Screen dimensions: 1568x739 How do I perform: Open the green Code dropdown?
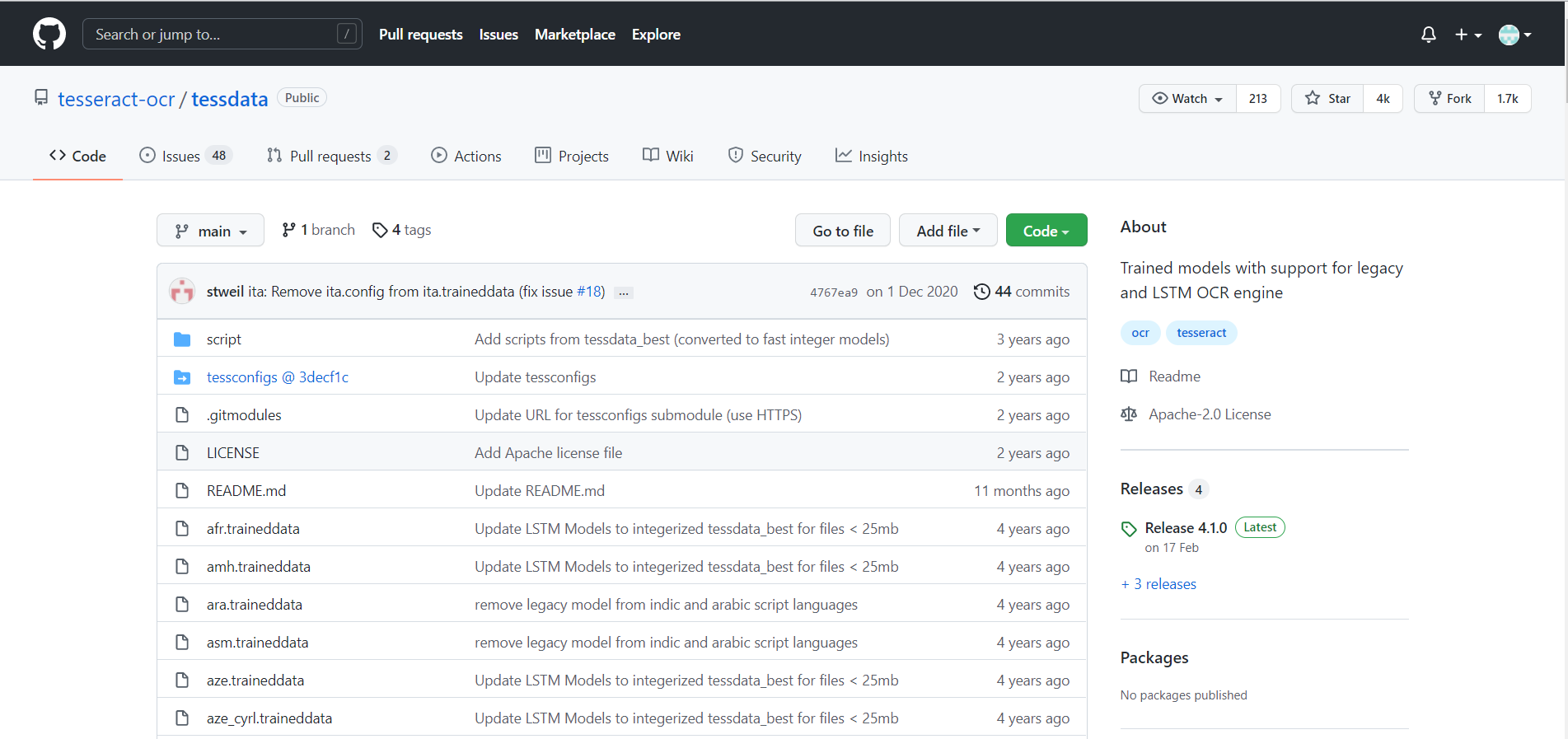point(1046,230)
